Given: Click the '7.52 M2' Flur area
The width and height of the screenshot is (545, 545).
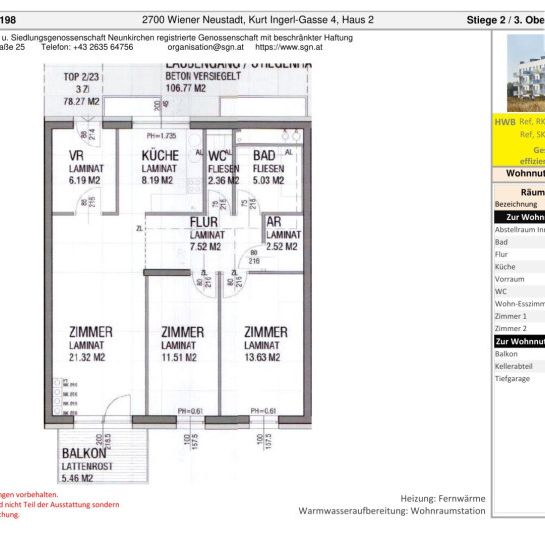Looking at the screenshot, I should coord(205,247).
